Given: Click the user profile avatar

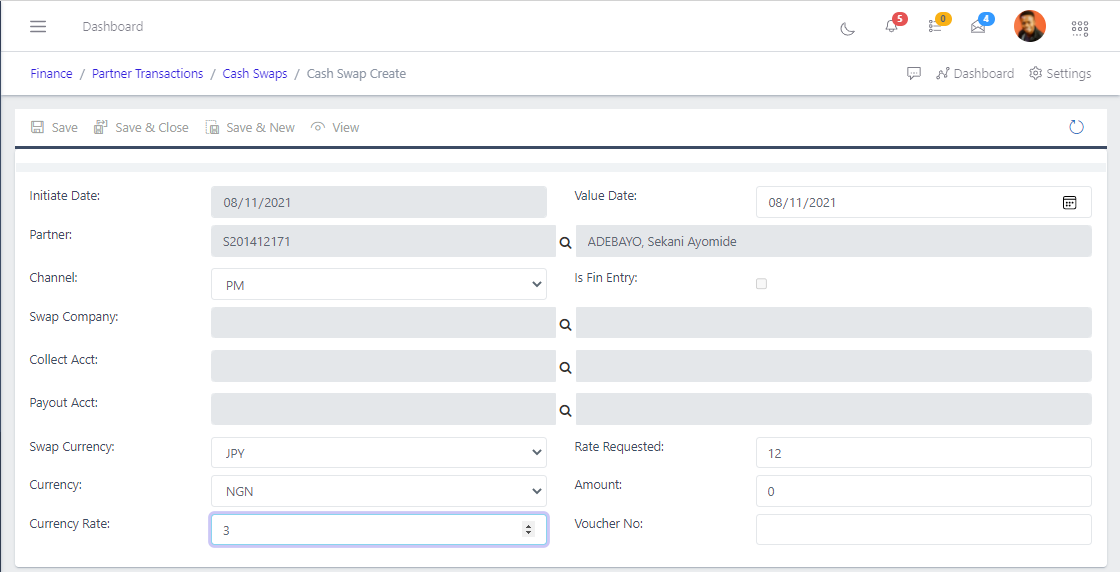Looking at the screenshot, I should click(1029, 26).
